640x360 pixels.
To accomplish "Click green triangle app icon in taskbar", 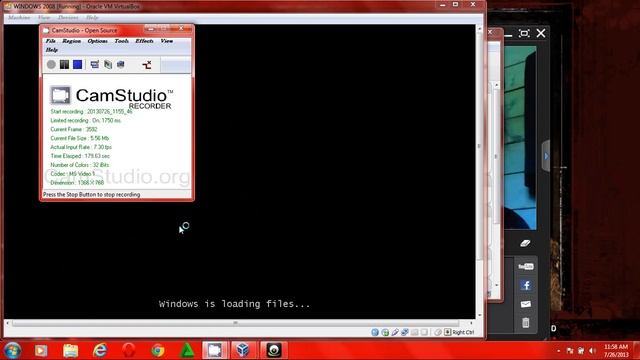I will [x=187, y=350].
